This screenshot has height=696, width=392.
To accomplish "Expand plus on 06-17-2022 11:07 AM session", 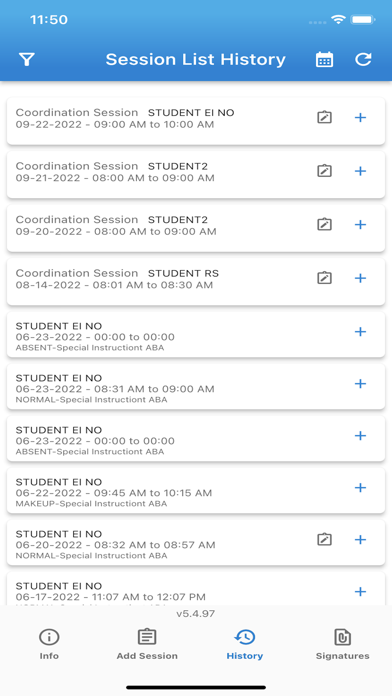I will point(360,591).
